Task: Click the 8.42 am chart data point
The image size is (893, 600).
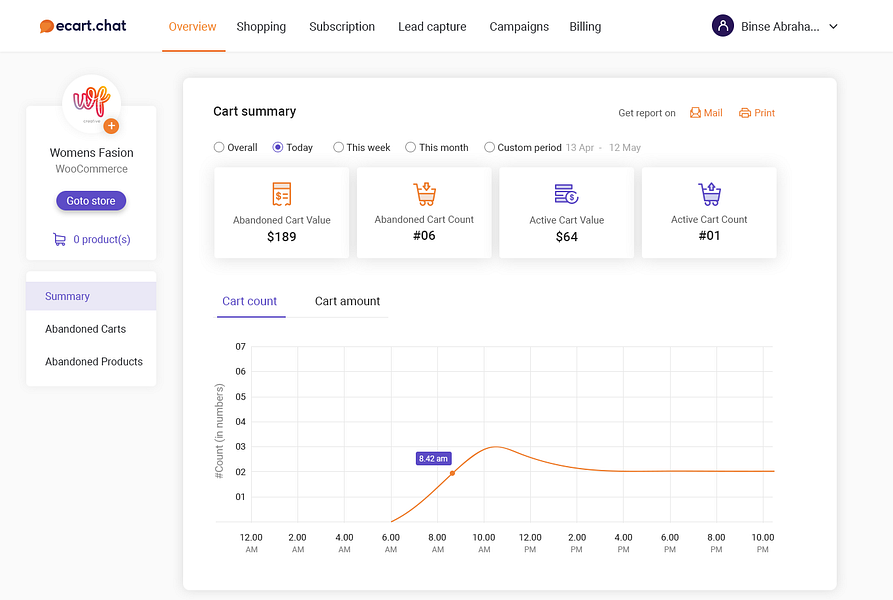Action: [x=453, y=473]
